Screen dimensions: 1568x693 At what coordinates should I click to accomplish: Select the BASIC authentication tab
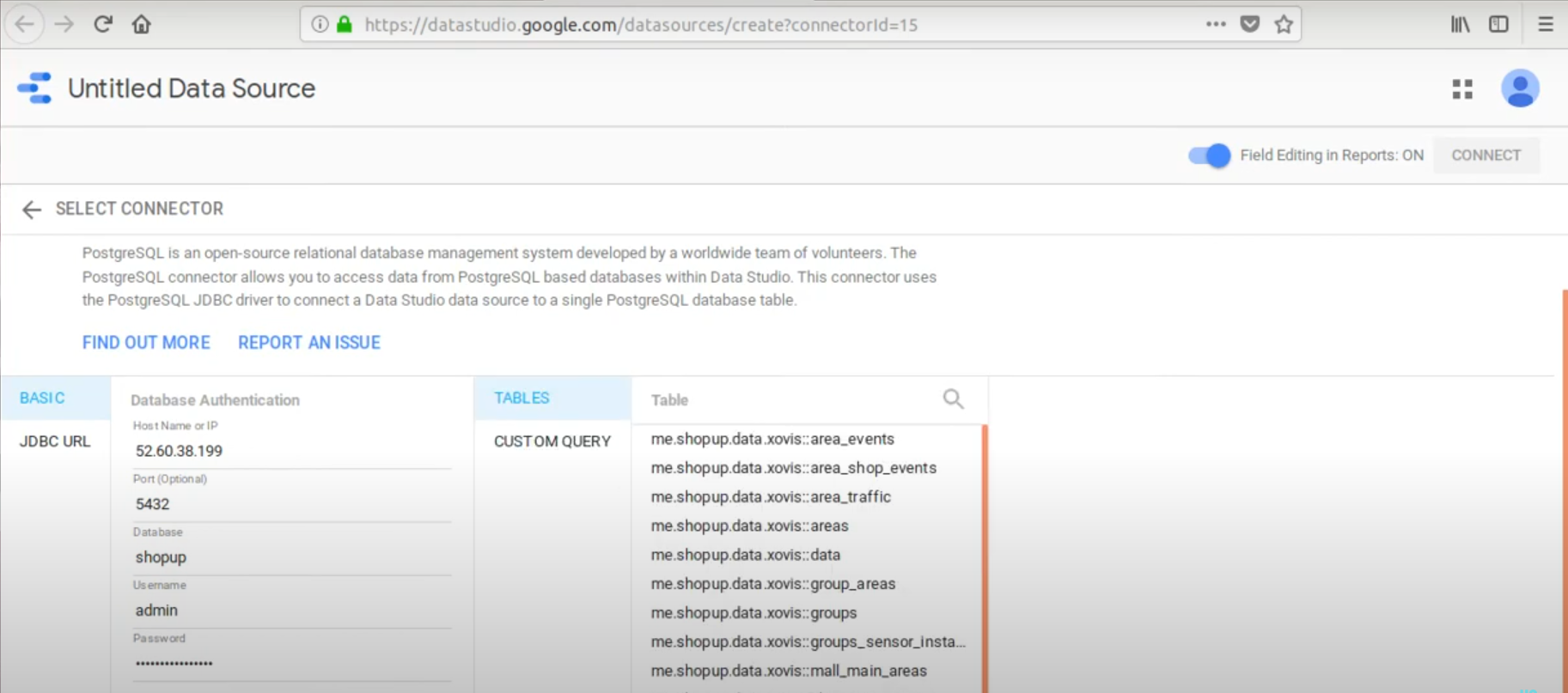[56, 398]
